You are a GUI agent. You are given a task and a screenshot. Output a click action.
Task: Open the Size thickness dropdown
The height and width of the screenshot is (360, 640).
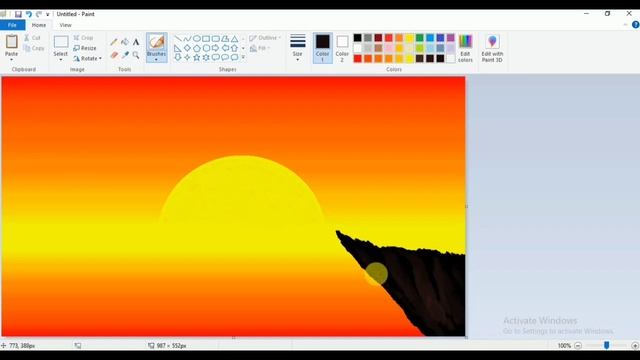click(x=298, y=48)
